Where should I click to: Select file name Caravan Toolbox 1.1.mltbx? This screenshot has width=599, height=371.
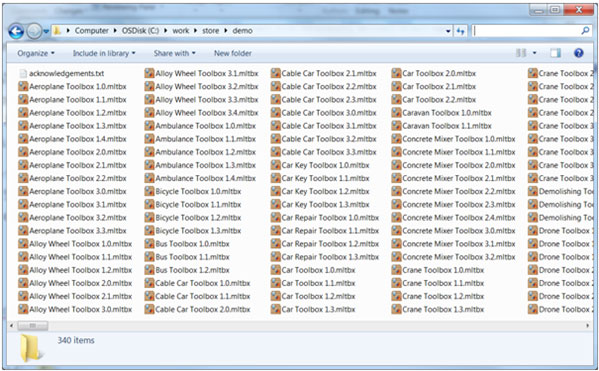tap(447, 126)
